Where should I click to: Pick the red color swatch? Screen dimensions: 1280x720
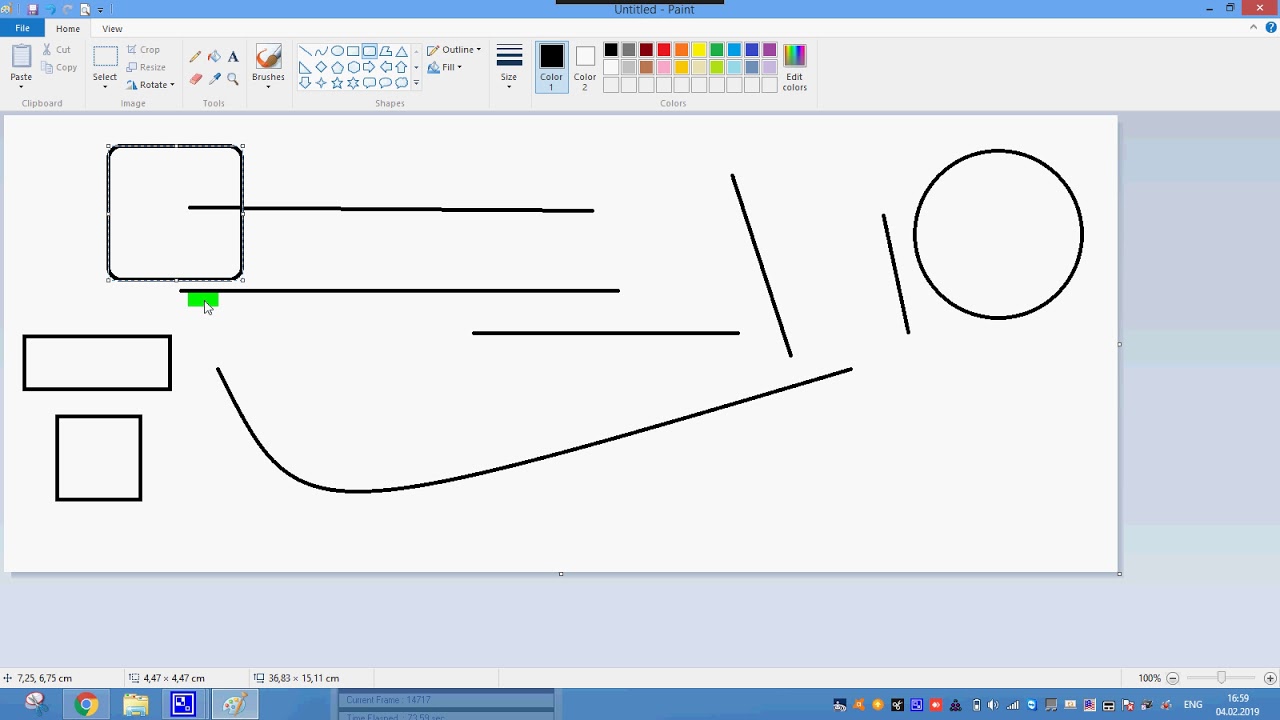664,50
